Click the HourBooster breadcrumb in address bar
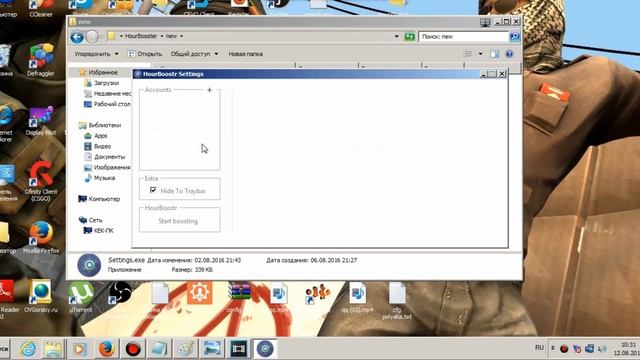This screenshot has width=640, height=360. point(141,36)
